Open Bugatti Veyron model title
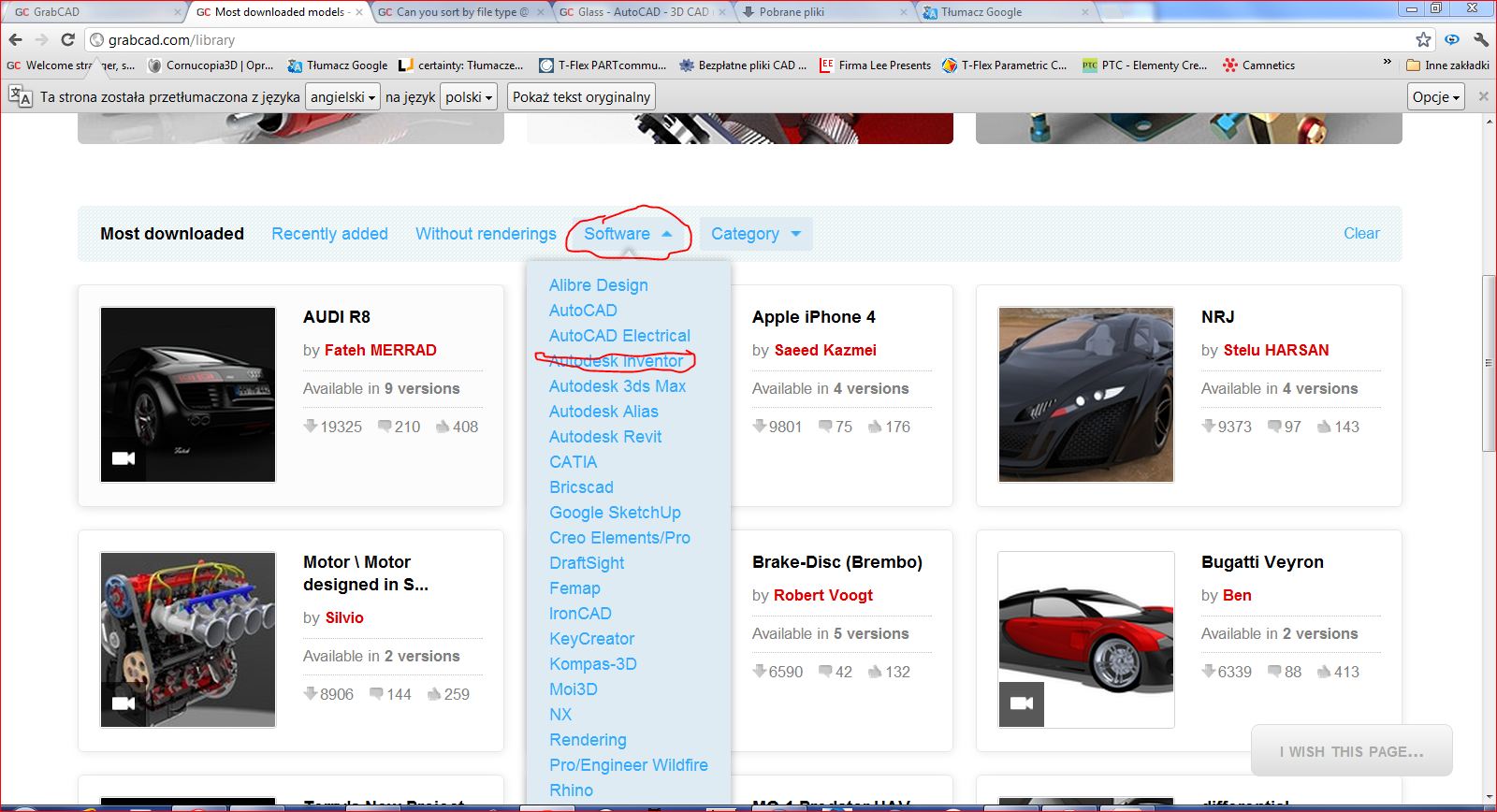This screenshot has width=1497, height=812. point(1262,562)
